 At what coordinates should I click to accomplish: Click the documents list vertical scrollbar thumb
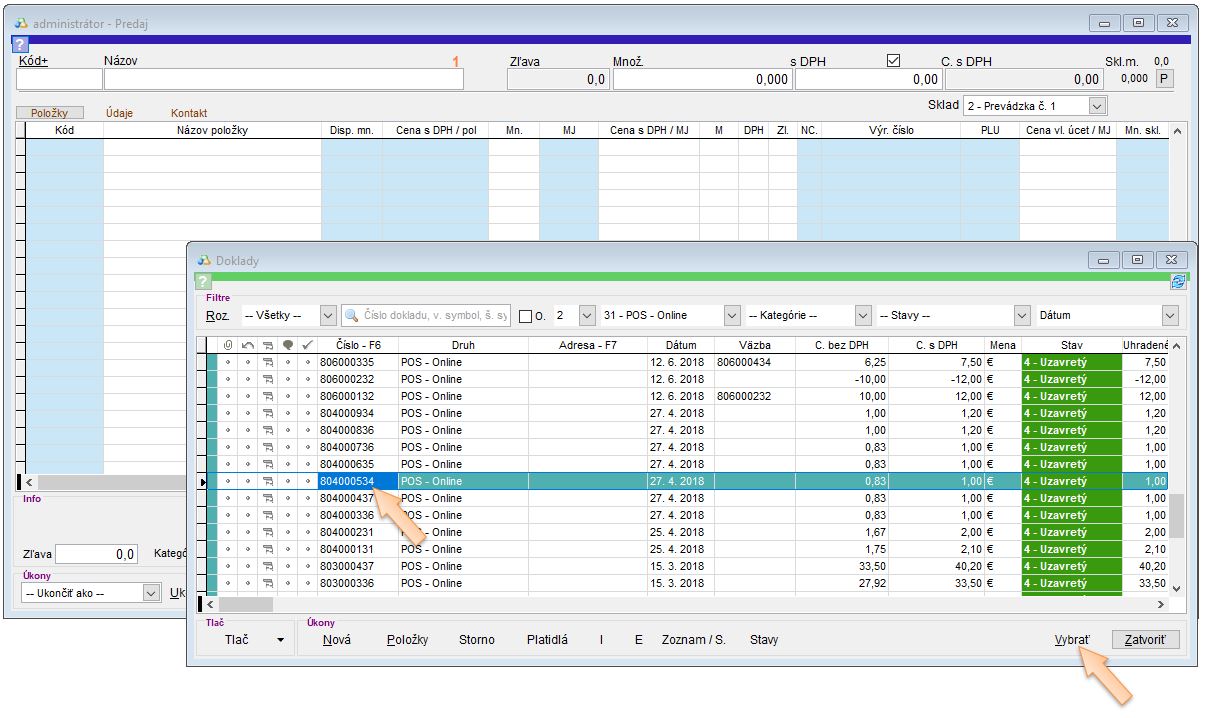coord(1176,515)
